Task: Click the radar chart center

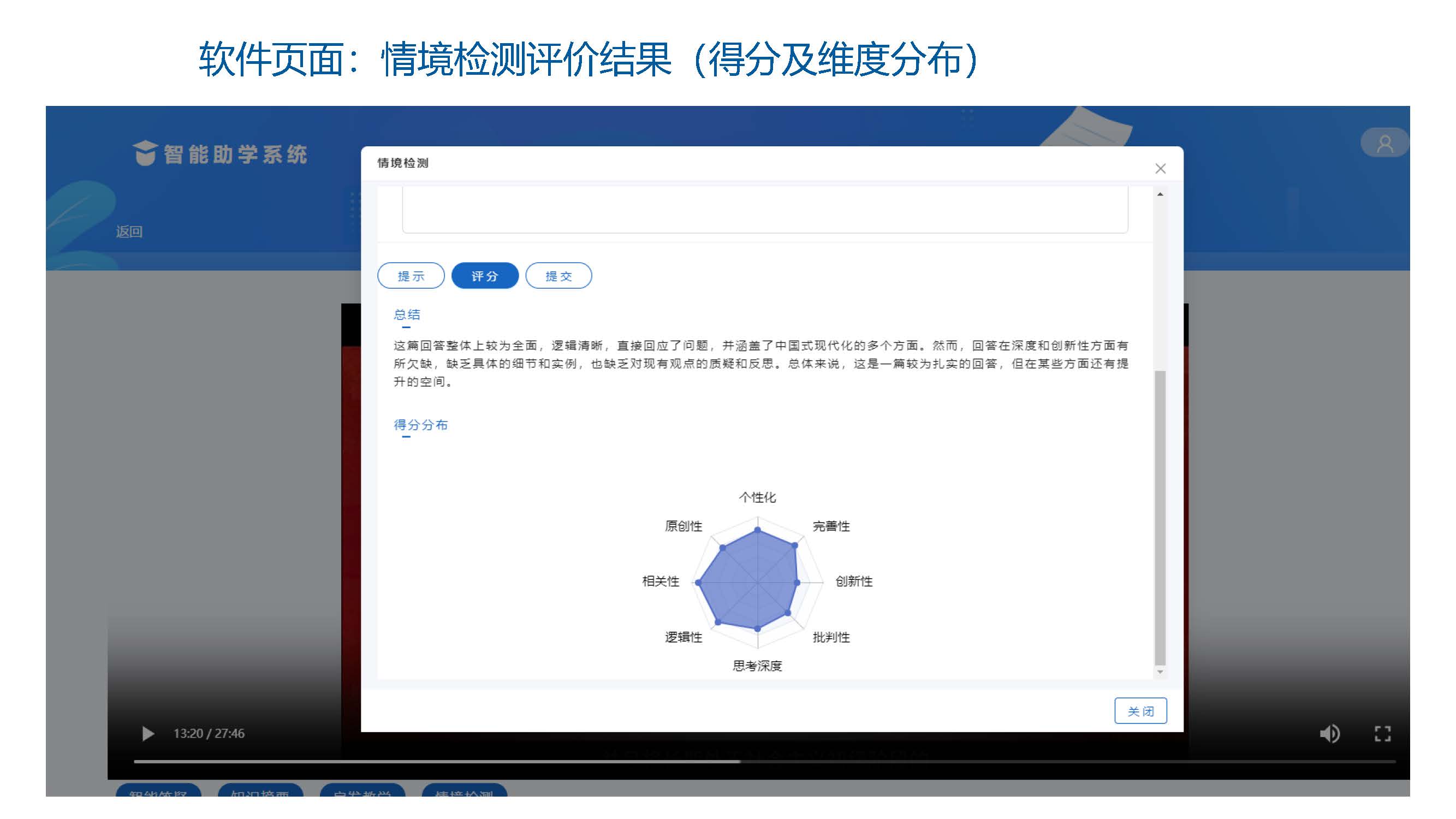Action: (x=757, y=581)
